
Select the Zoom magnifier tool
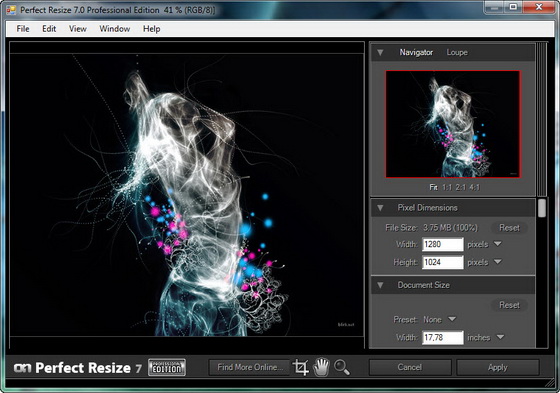coord(342,367)
